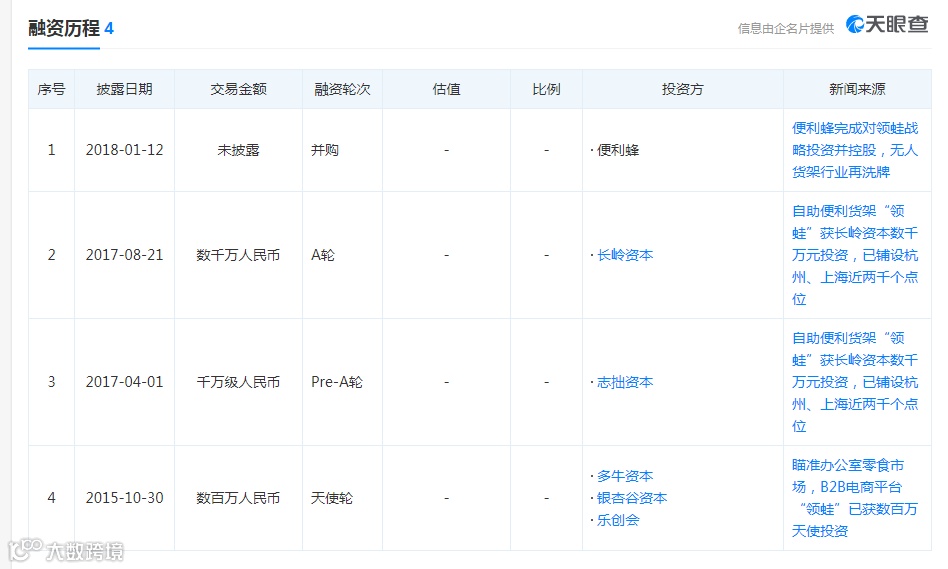
Task: Open 乐创会 investor link
Action: (618, 520)
